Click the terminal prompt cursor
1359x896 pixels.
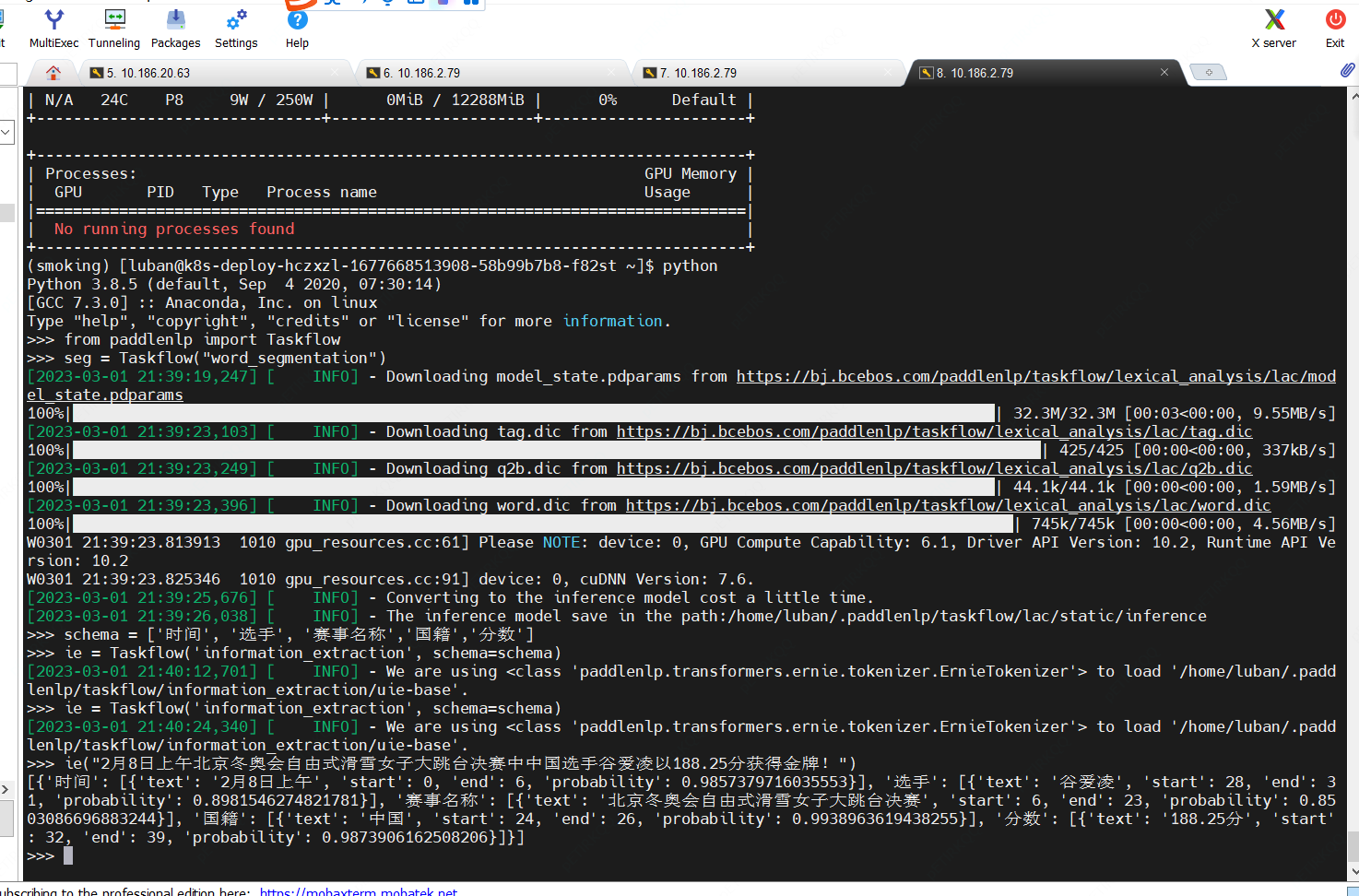click(66, 855)
